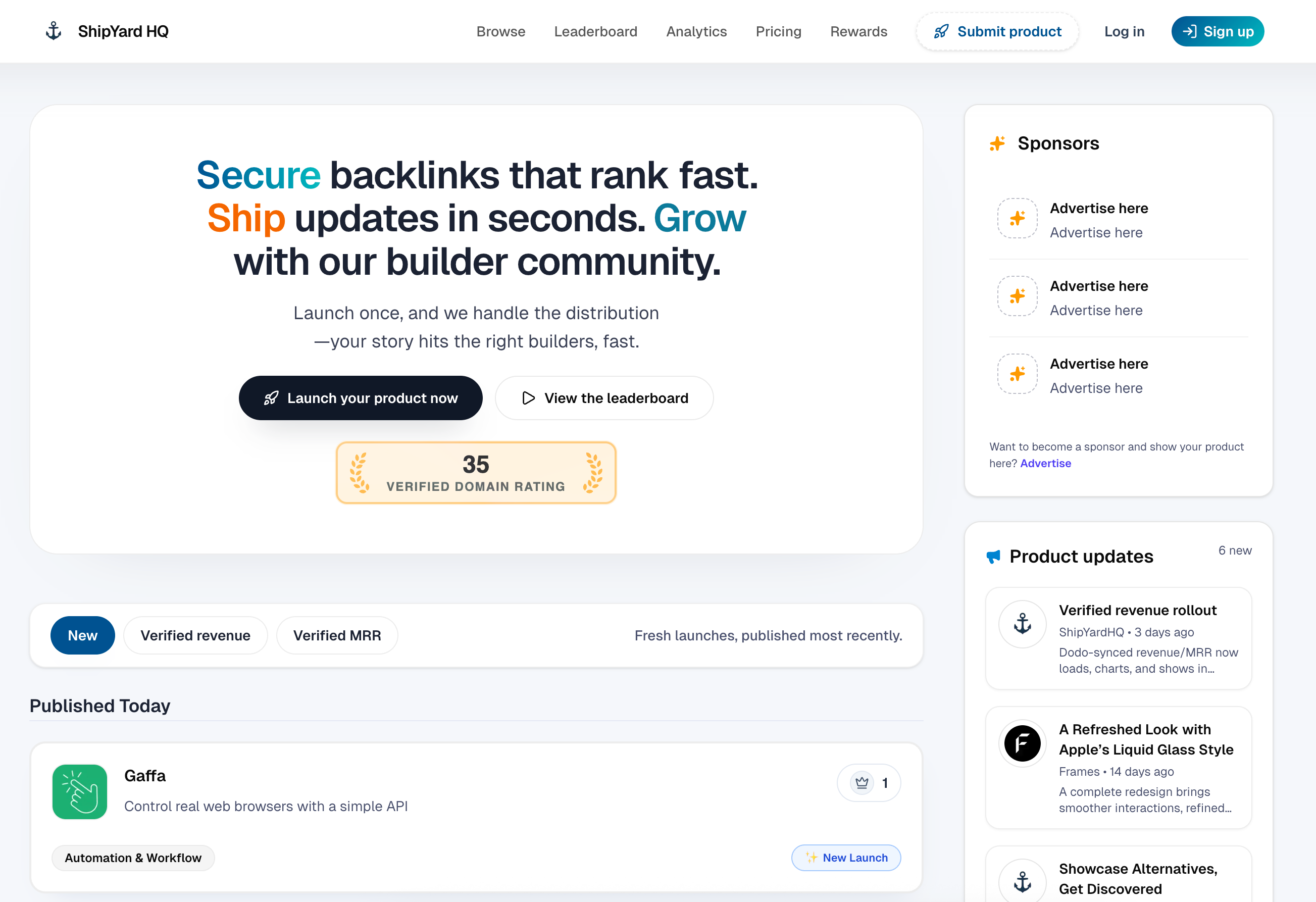Switch to Verified revenue filter
Image resolution: width=1316 pixels, height=902 pixels.
point(195,635)
